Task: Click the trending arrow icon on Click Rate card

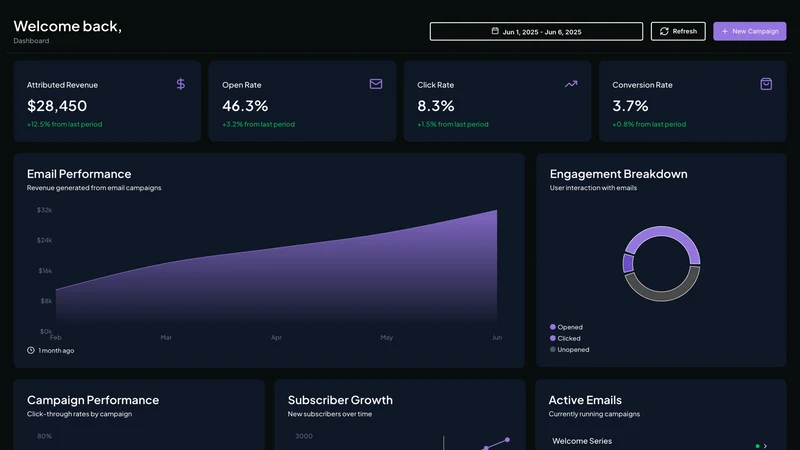Action: tap(571, 84)
